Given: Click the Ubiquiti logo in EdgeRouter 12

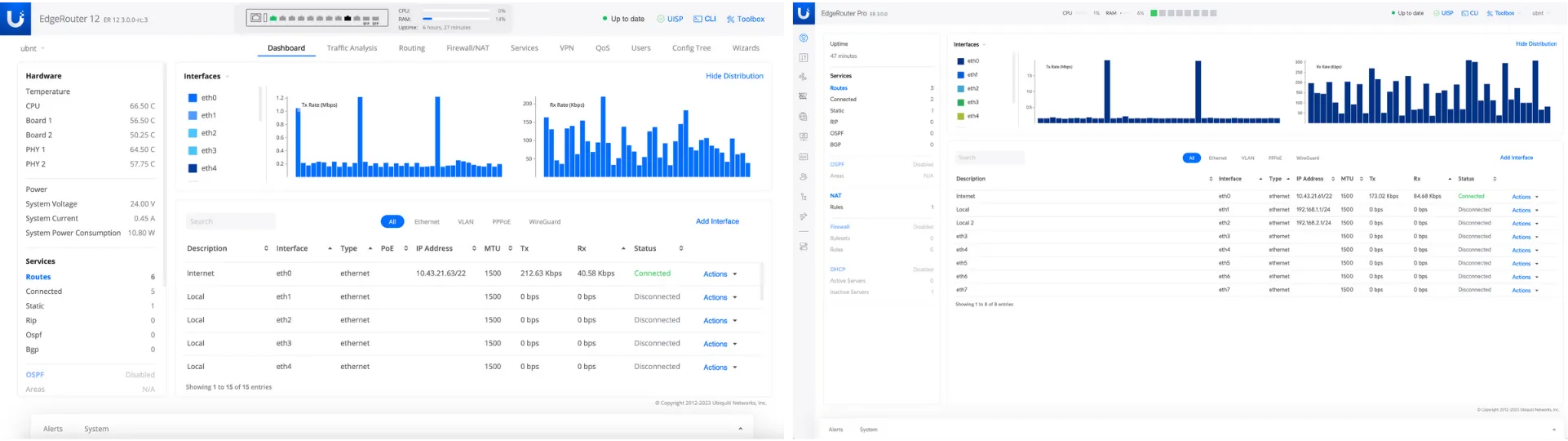Looking at the screenshot, I should point(16,18).
